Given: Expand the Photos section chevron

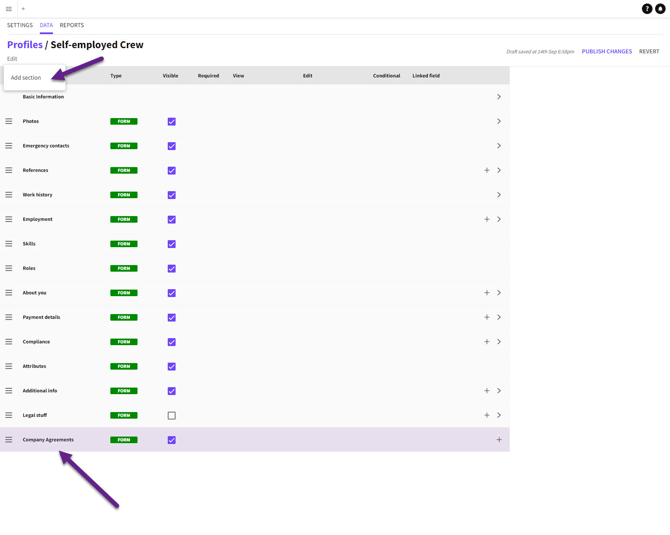Looking at the screenshot, I should coord(499,121).
